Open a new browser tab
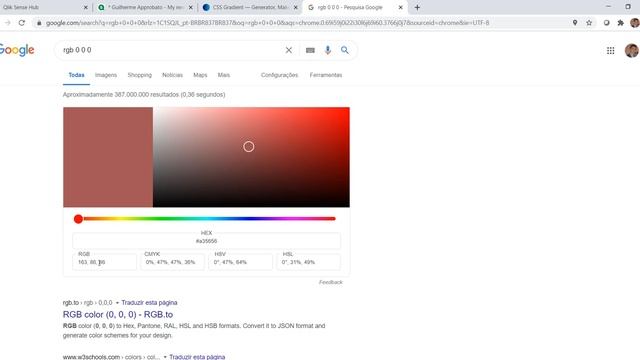This screenshot has width=640, height=360. coord(417,7)
